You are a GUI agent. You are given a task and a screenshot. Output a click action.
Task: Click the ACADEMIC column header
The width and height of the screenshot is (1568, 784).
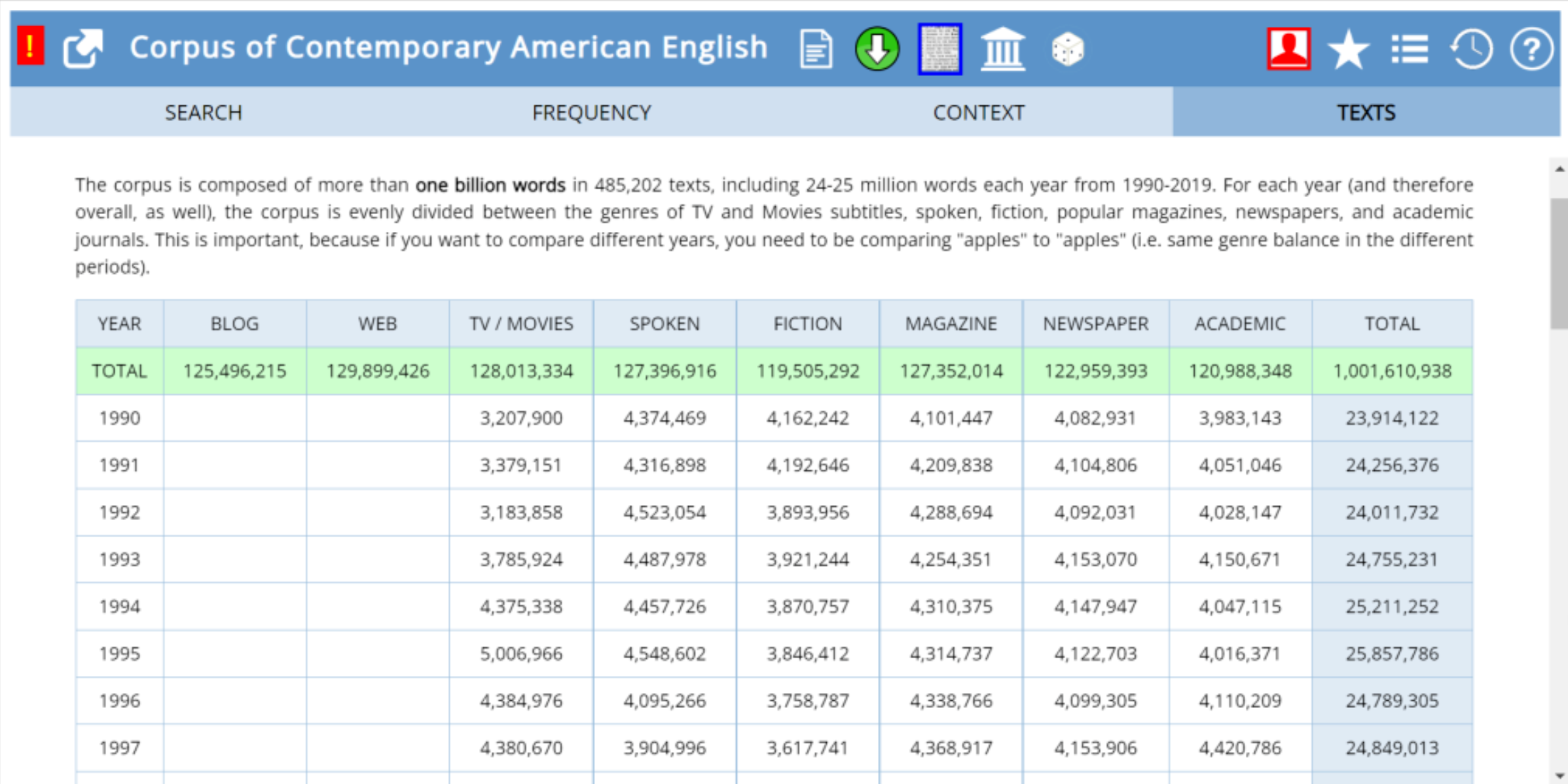click(x=1240, y=324)
